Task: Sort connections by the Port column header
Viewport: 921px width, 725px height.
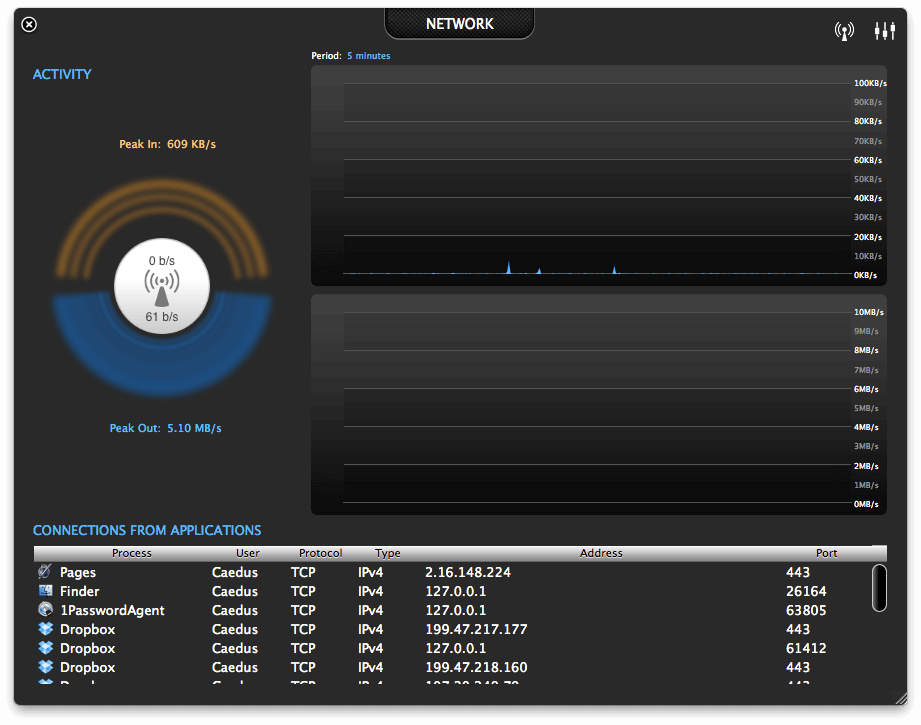Action: [x=826, y=553]
